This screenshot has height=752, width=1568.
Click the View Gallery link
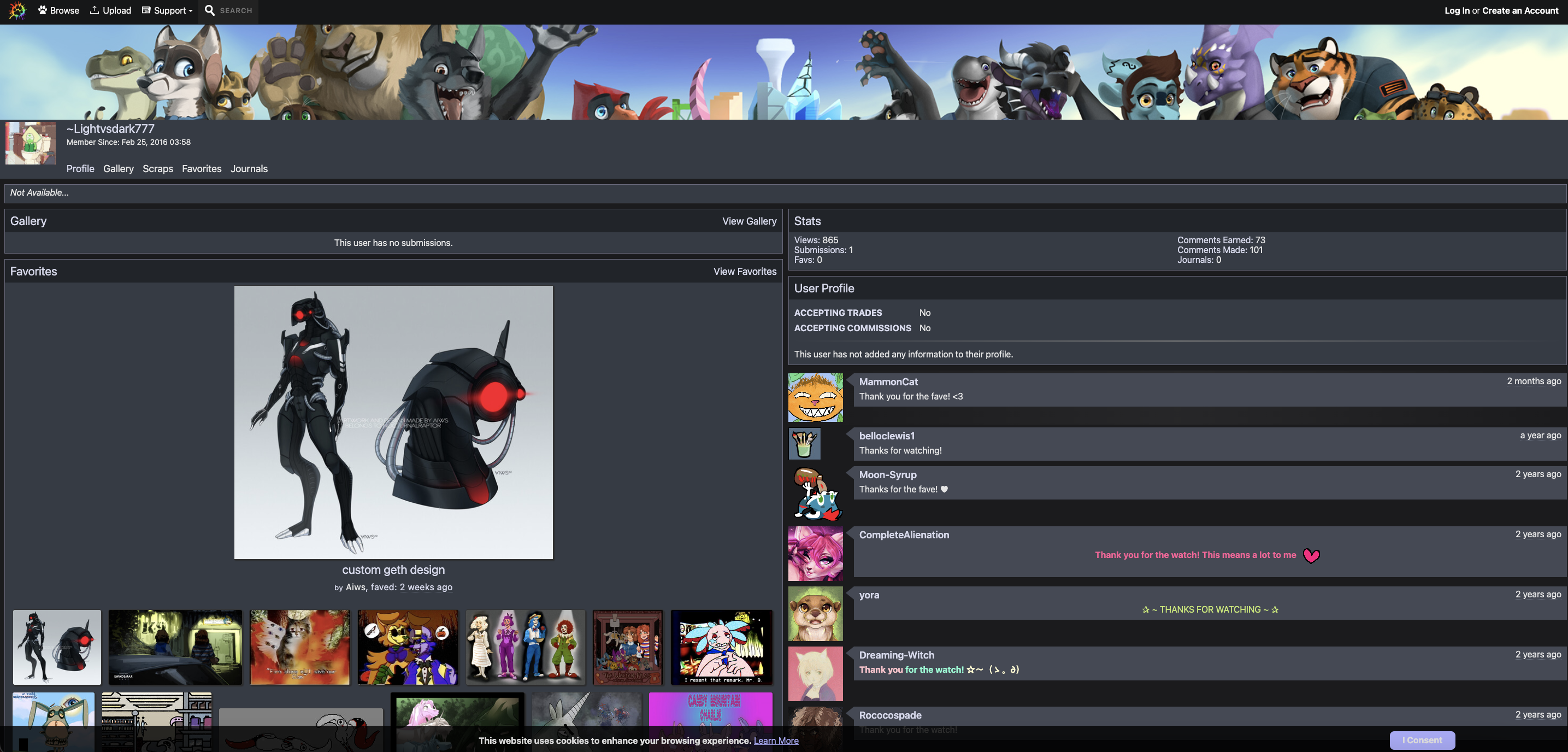pyautogui.click(x=749, y=221)
